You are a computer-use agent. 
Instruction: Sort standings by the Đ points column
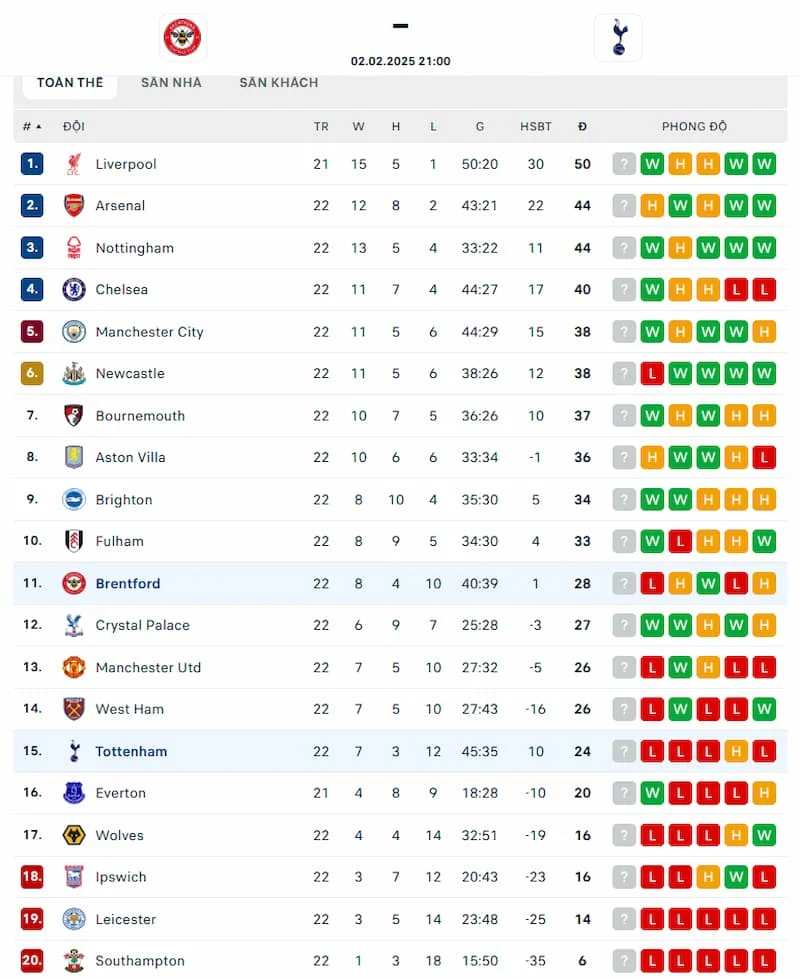582,127
